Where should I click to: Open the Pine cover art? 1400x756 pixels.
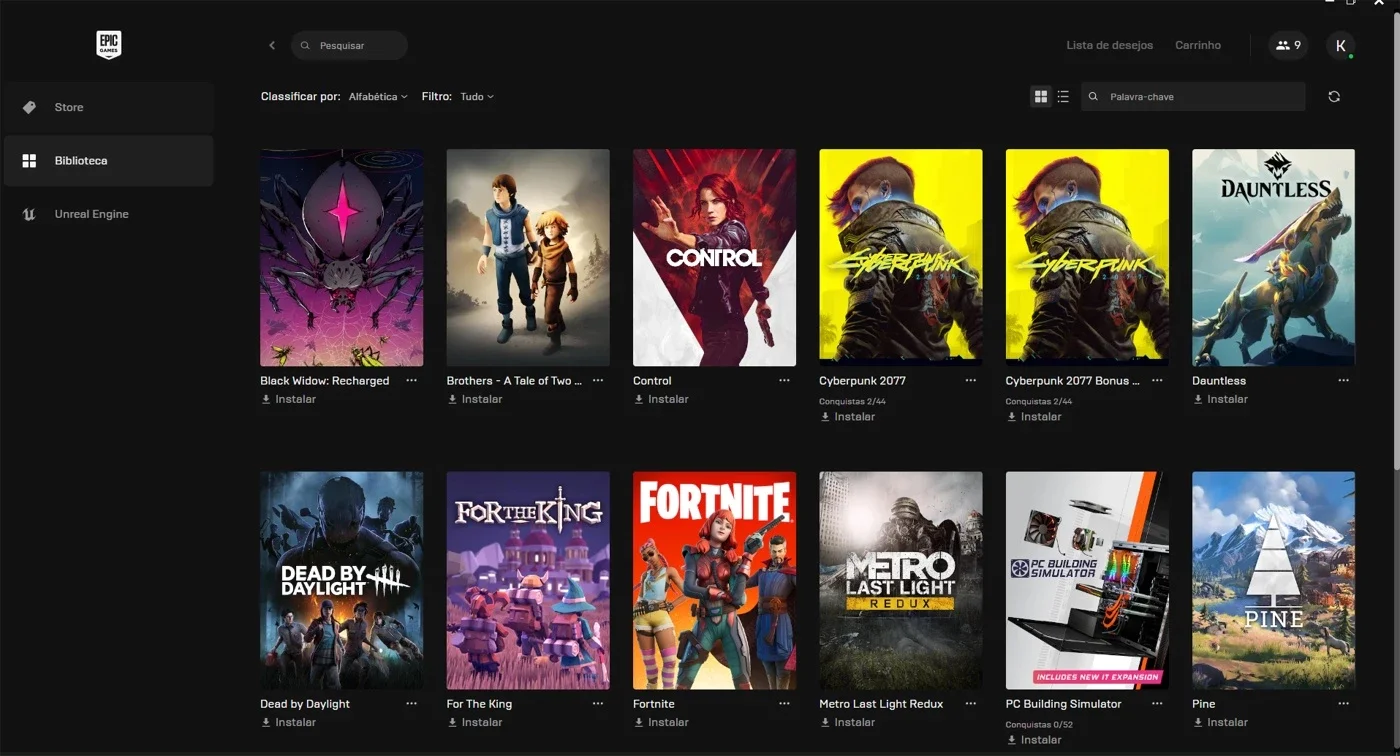click(1274, 581)
